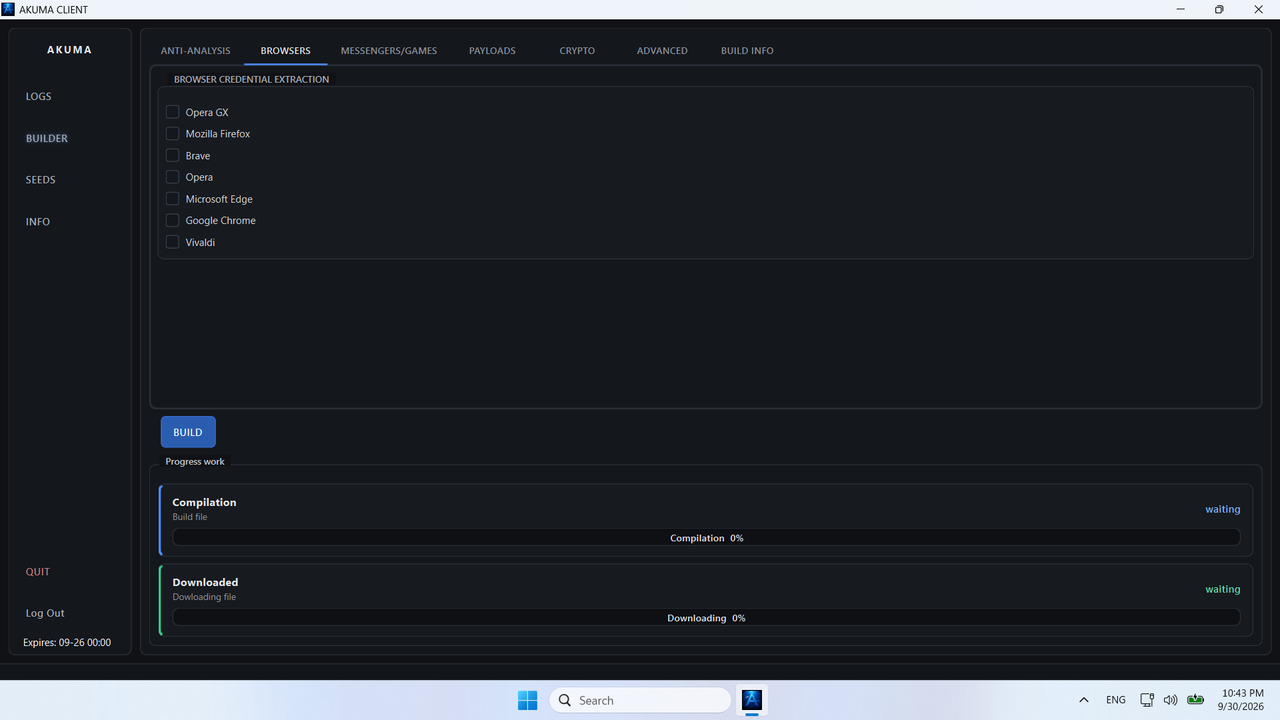Tick the Google Chrome checkbox

pos(172,220)
